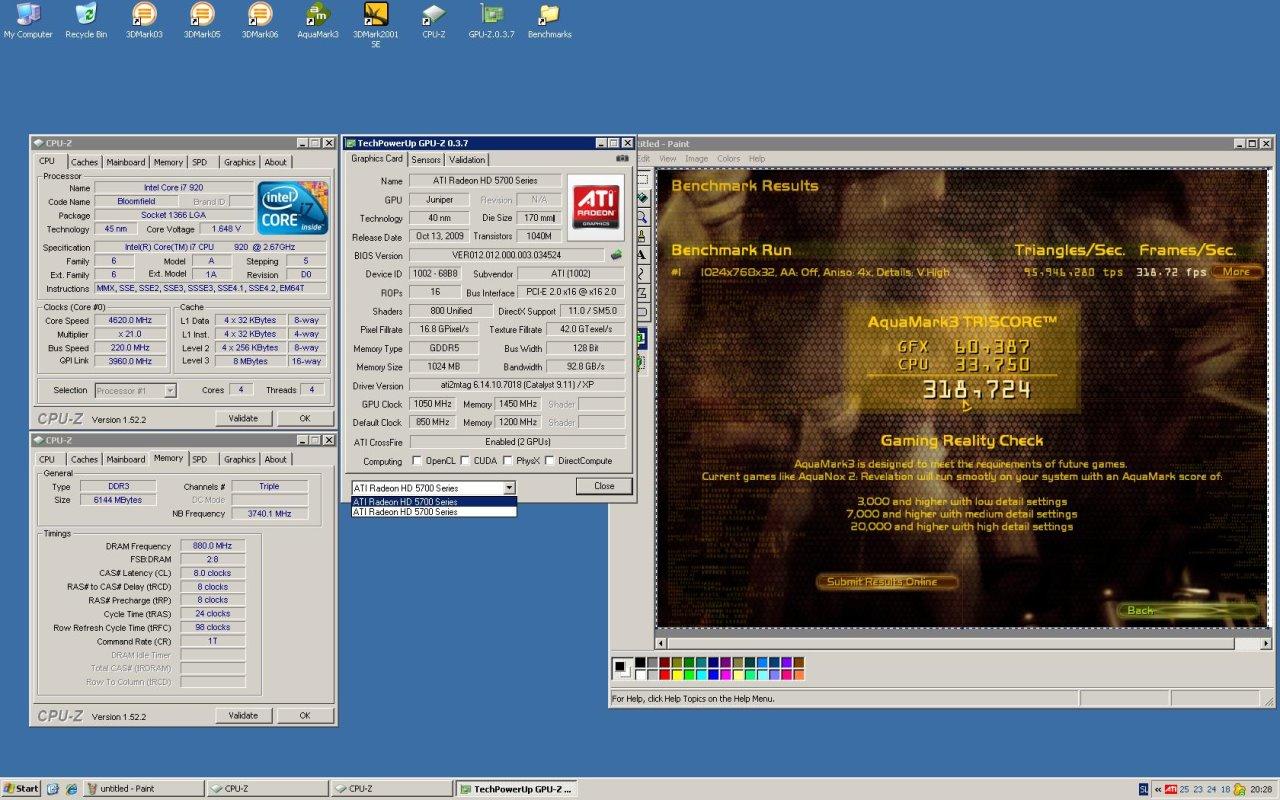Open the Windows Start menu
This screenshot has height=800, width=1280.
coord(21,789)
